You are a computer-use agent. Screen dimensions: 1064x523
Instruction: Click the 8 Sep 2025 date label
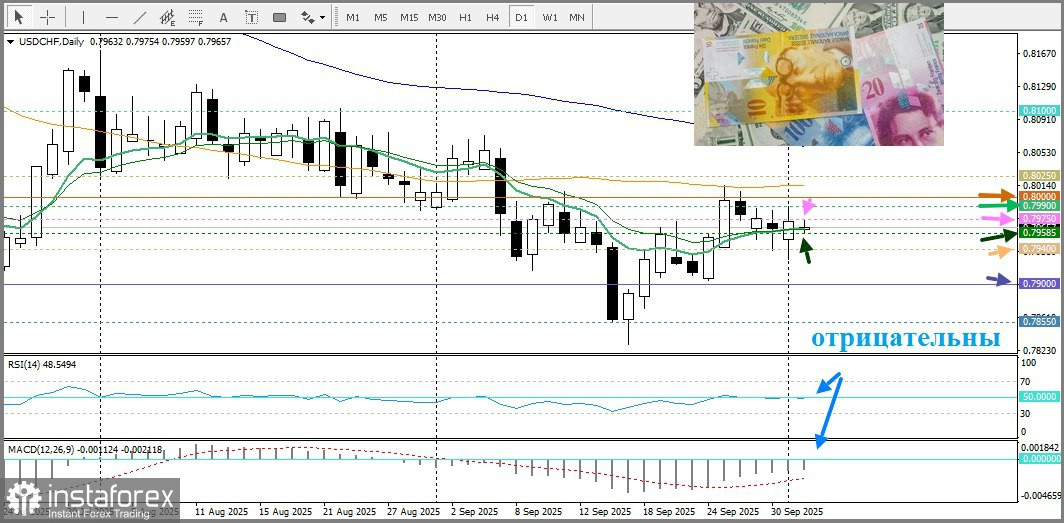(x=539, y=511)
